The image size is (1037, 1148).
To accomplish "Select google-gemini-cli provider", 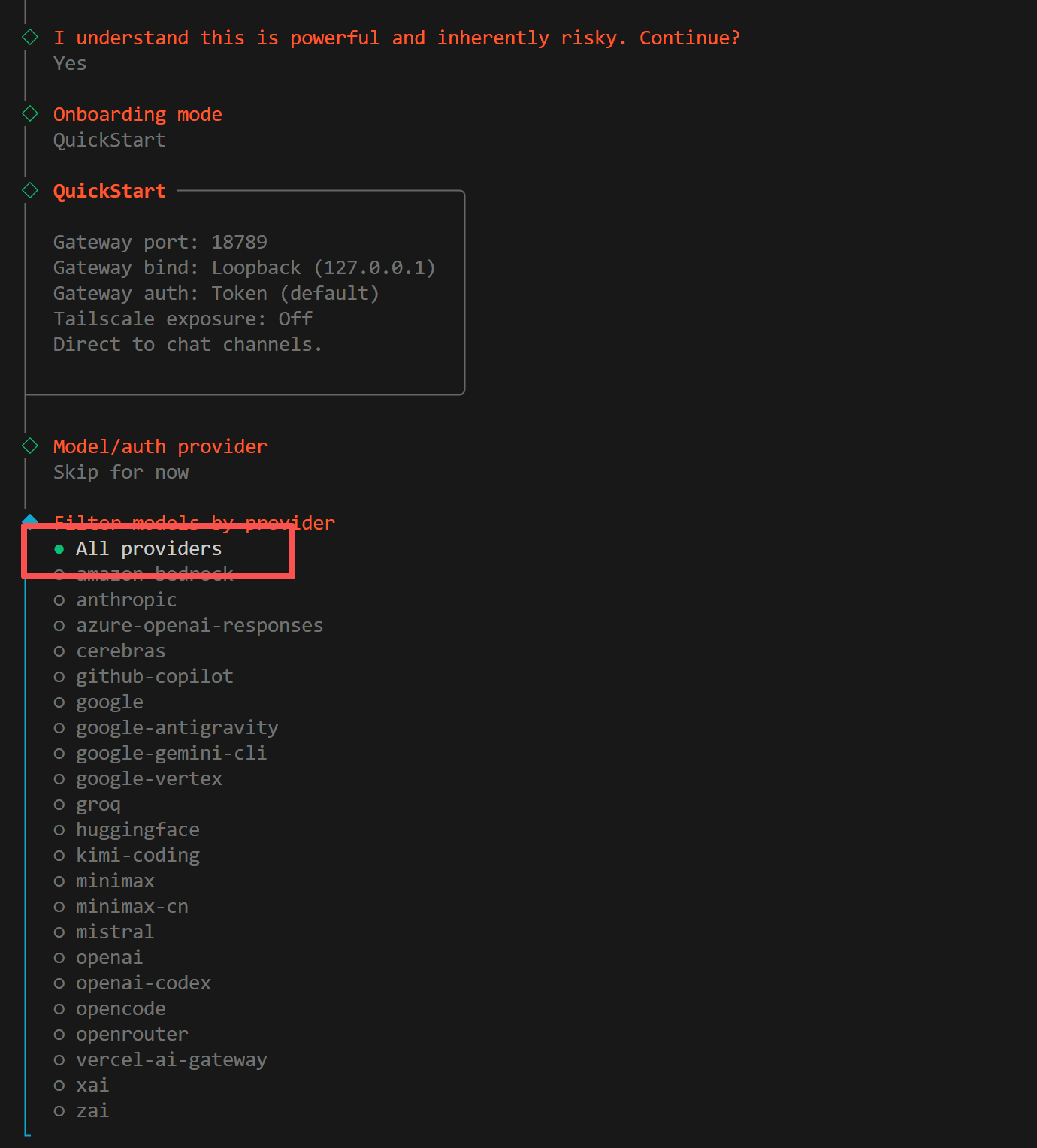I will tap(161, 754).
